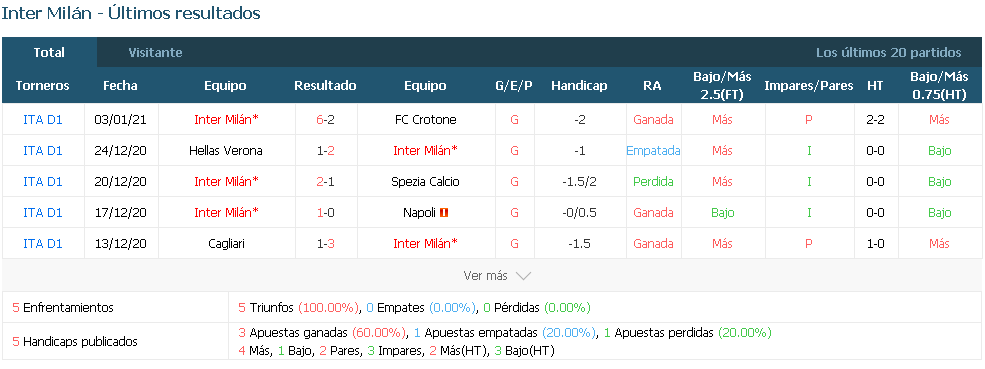Click the red card icon beside Napoli
The image size is (985, 369).
click(444, 213)
